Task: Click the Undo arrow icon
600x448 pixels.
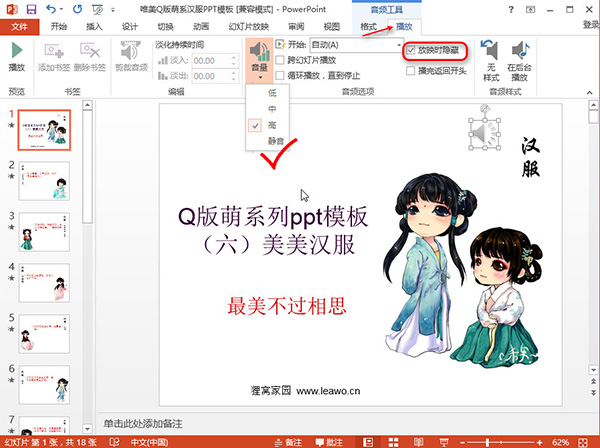Action: 51,9
